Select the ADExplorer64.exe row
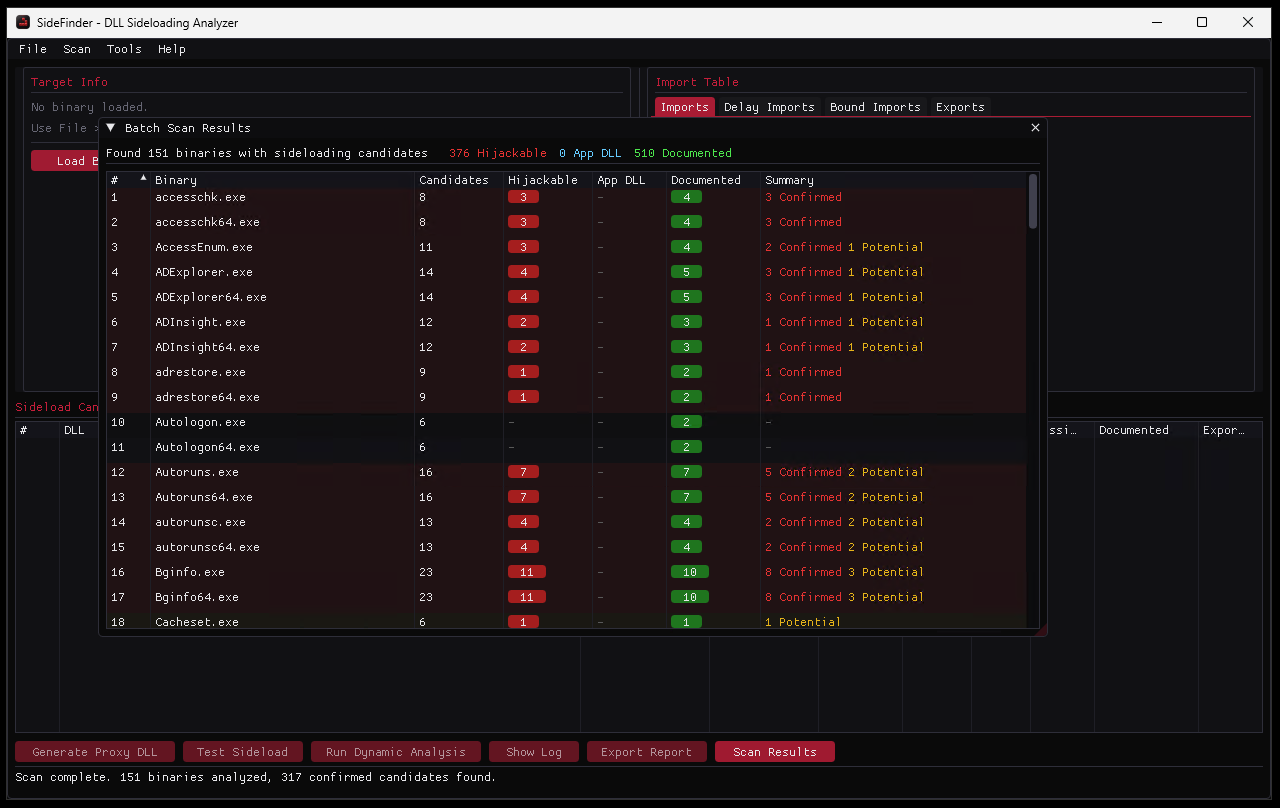This screenshot has height=808, width=1280. coord(567,297)
